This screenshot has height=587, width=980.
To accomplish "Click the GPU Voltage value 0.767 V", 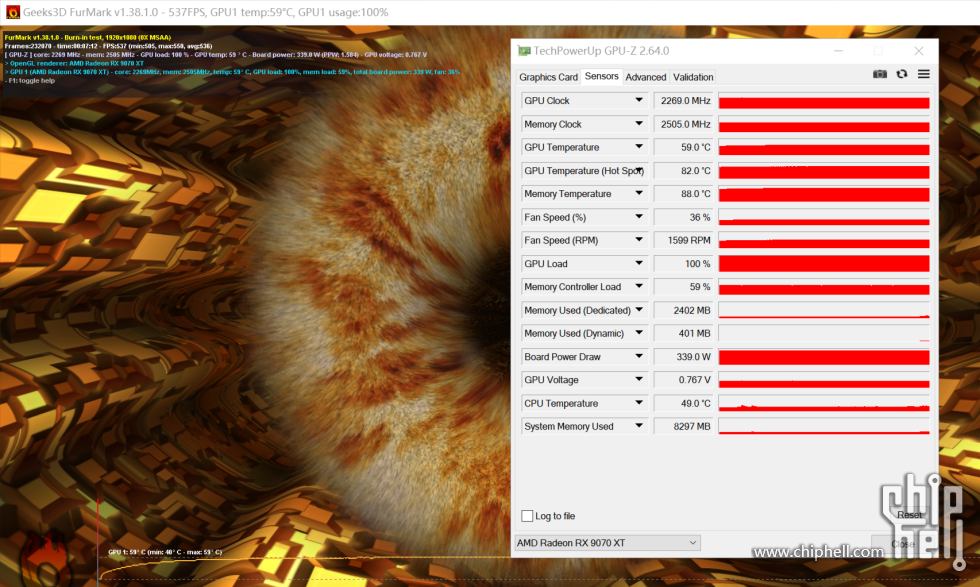I will 683,380.
